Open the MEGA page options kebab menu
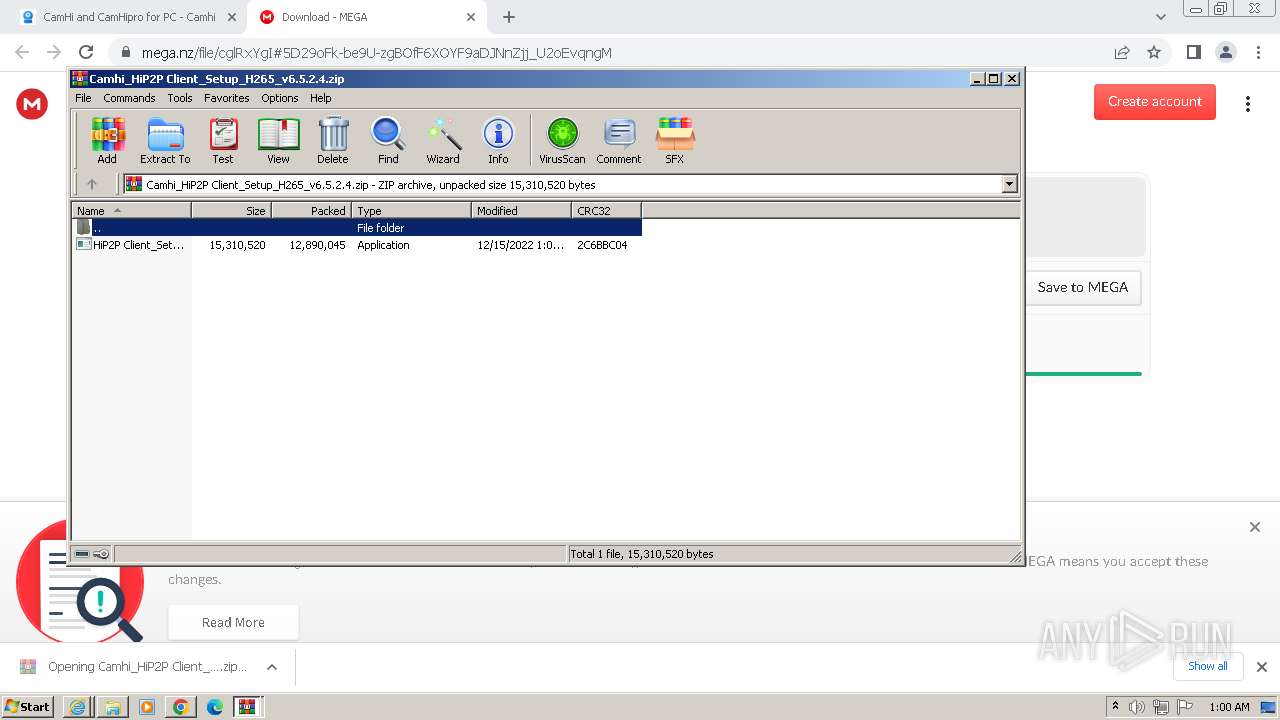The height and width of the screenshot is (720, 1280). tap(1247, 103)
